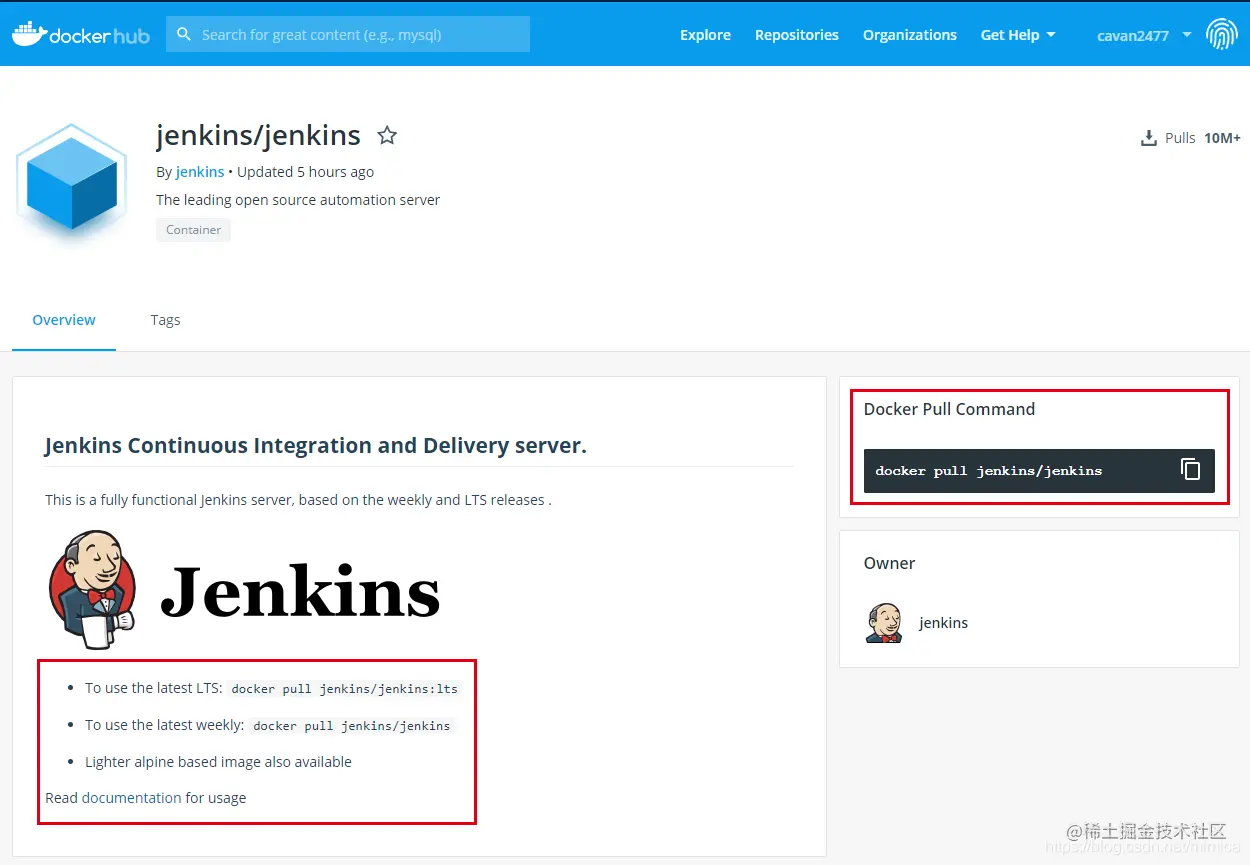Open the jenkins publisher link
Viewport: 1250px width, 865px height.
[200, 172]
